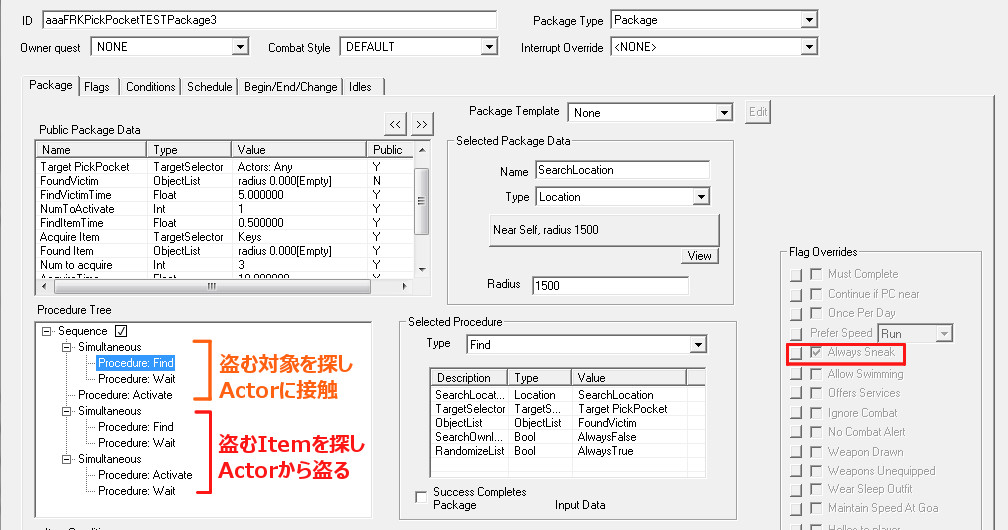Uncheck the Always Sneak flag checkbox
This screenshot has width=1008, height=530.
816,352
